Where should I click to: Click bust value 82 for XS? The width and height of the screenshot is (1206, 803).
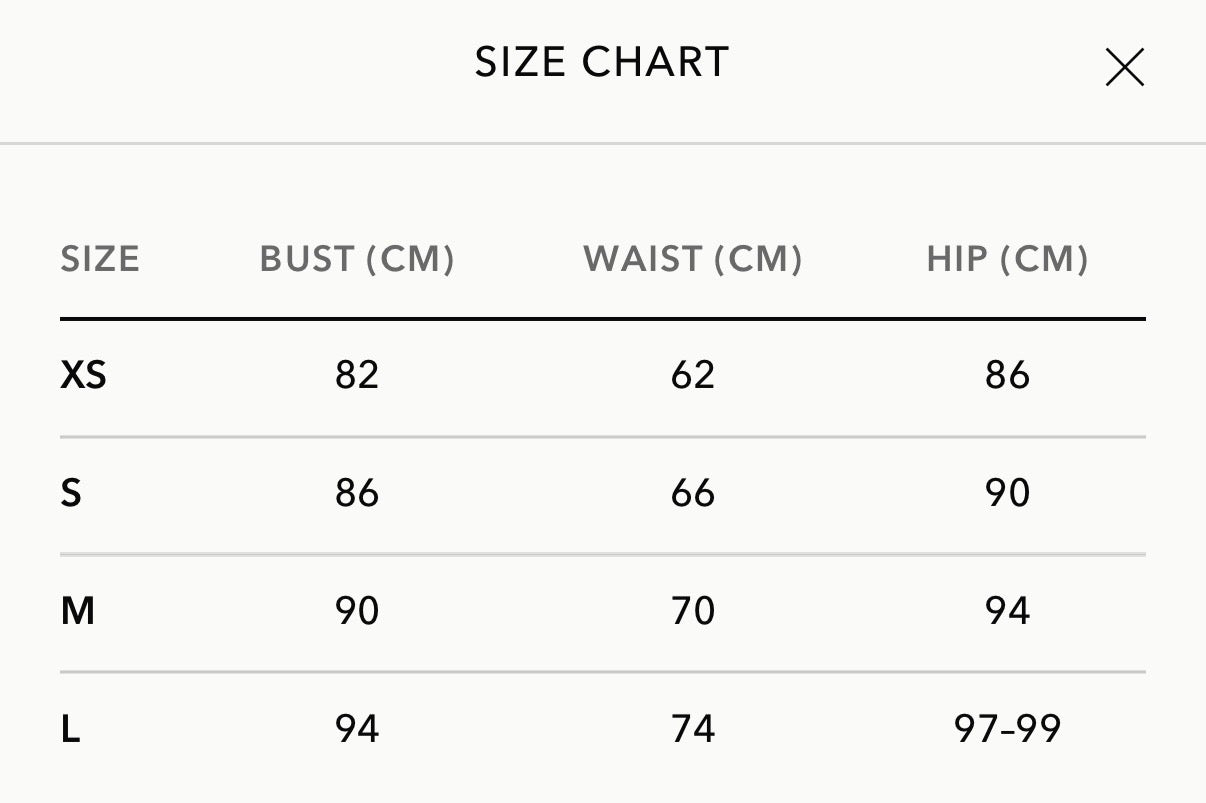[x=357, y=375]
